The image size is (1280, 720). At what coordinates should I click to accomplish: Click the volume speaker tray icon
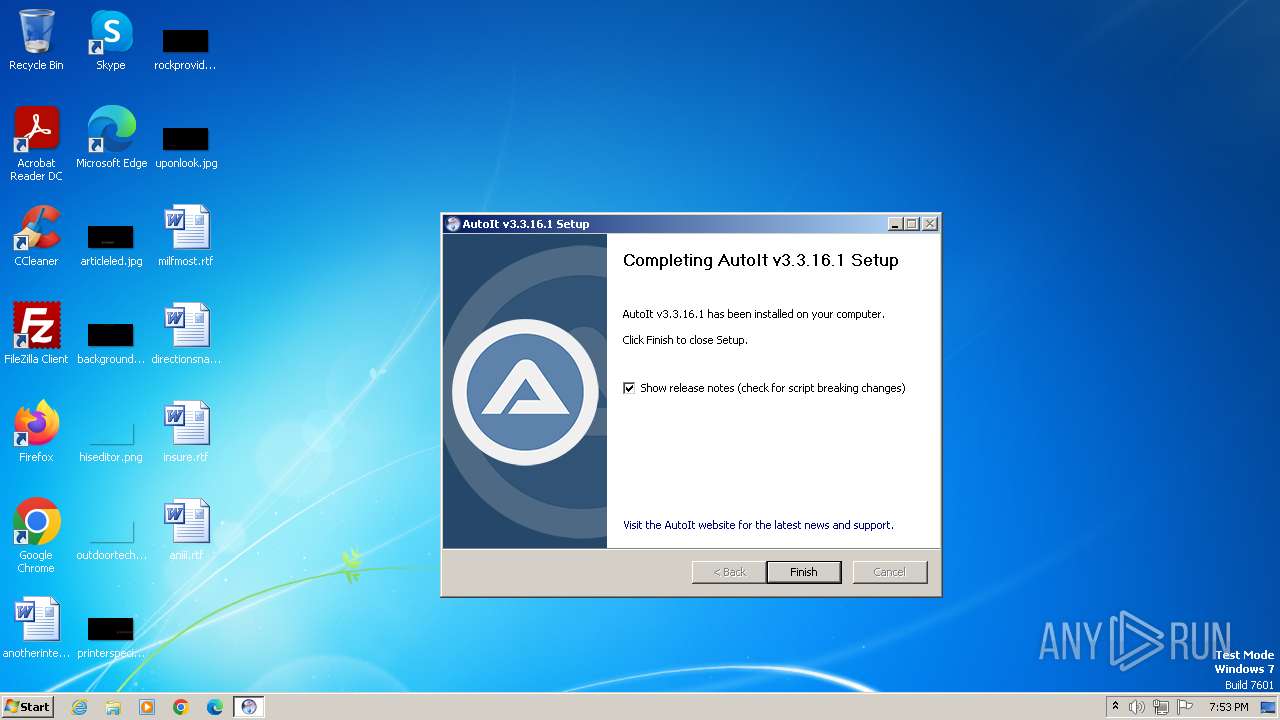pos(1137,707)
